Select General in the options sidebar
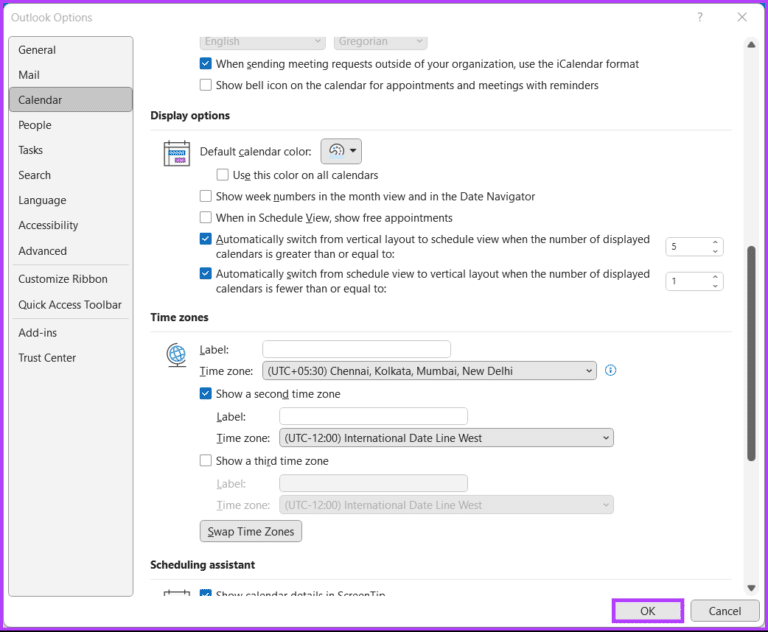This screenshot has width=768, height=632. [71, 50]
